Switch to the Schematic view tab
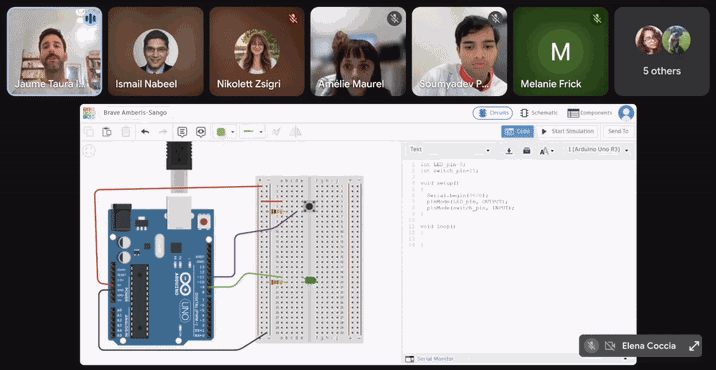The height and width of the screenshot is (370, 716). tap(539, 113)
